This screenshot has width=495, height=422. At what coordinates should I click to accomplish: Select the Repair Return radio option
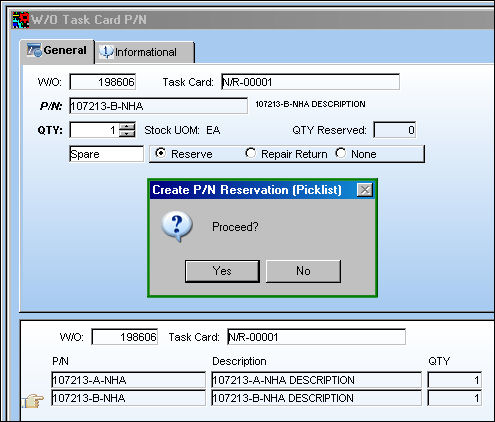250,153
